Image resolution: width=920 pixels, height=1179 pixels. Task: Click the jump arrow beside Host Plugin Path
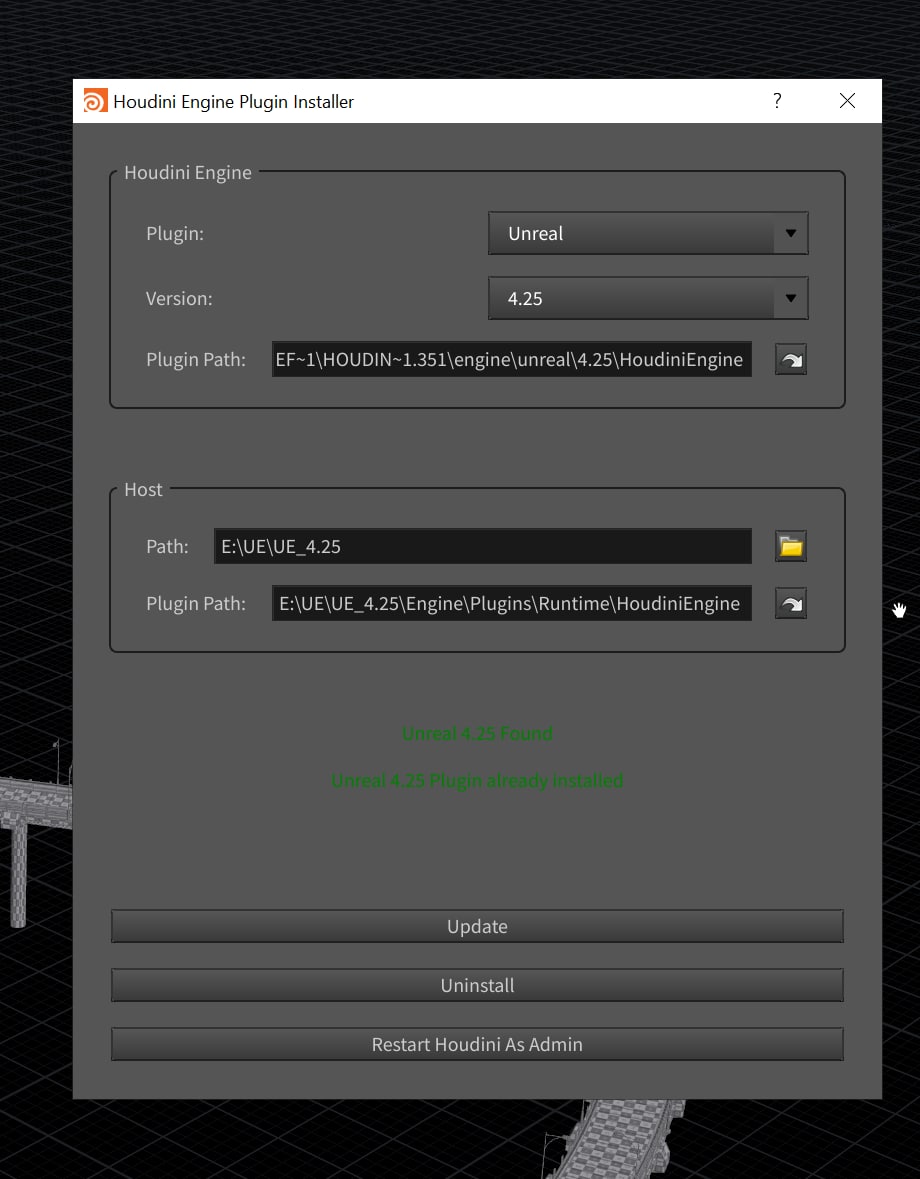791,603
